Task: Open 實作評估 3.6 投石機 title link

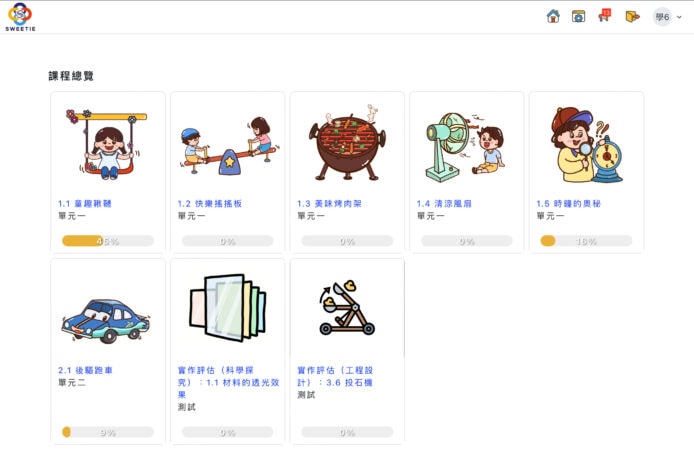Action: (x=335, y=376)
